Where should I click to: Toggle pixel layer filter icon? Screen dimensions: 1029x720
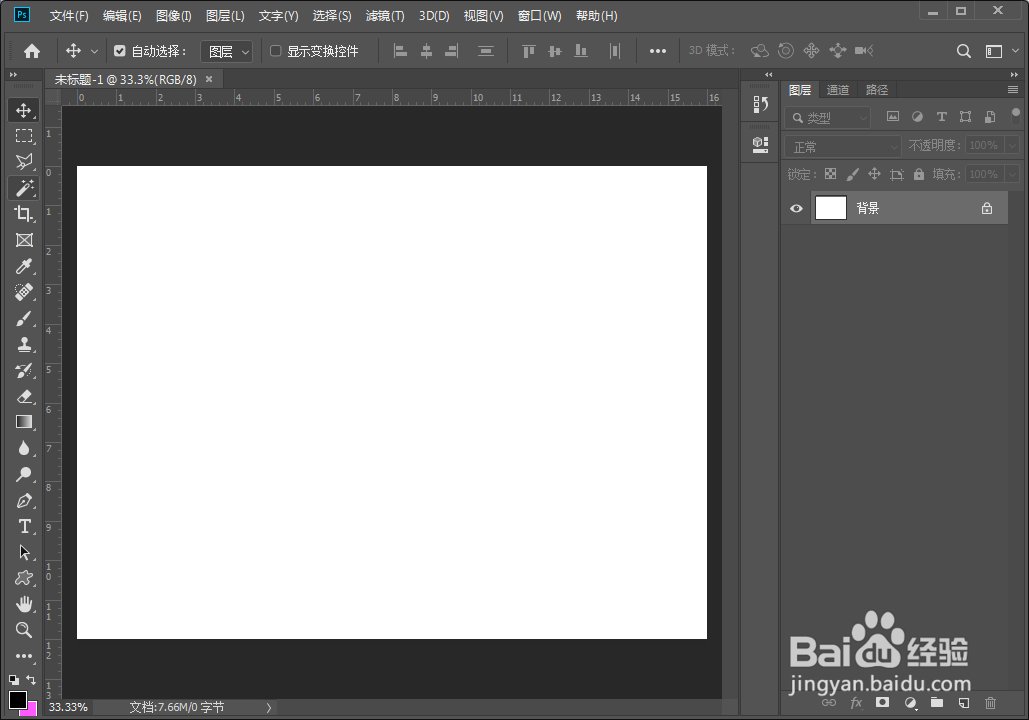point(892,117)
